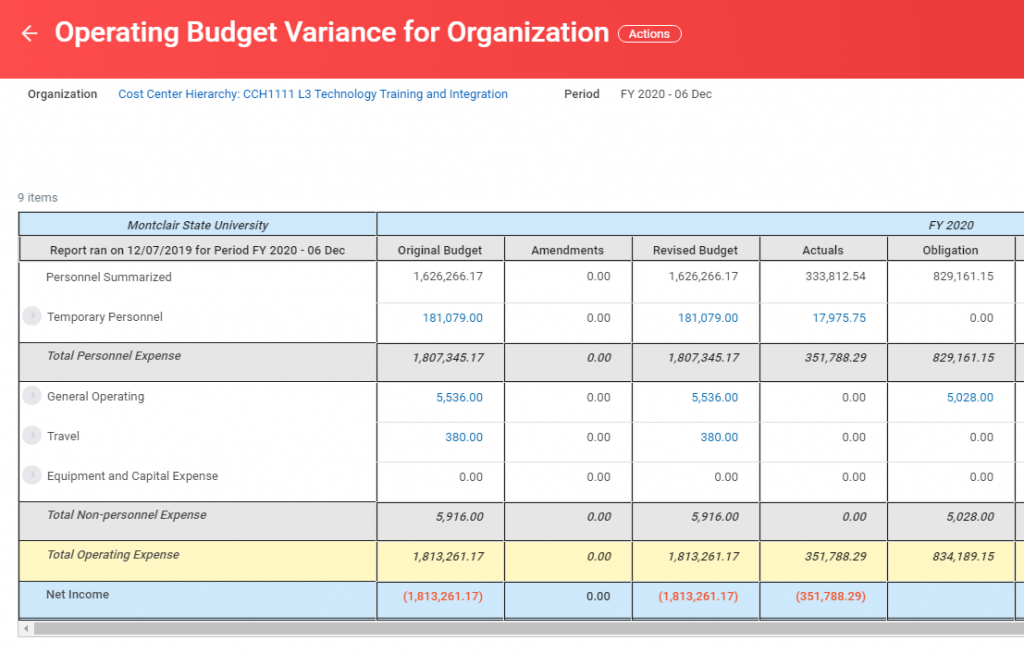Image resolution: width=1024 pixels, height=653 pixels.
Task: Open the Actions button menu
Action: click(649, 34)
